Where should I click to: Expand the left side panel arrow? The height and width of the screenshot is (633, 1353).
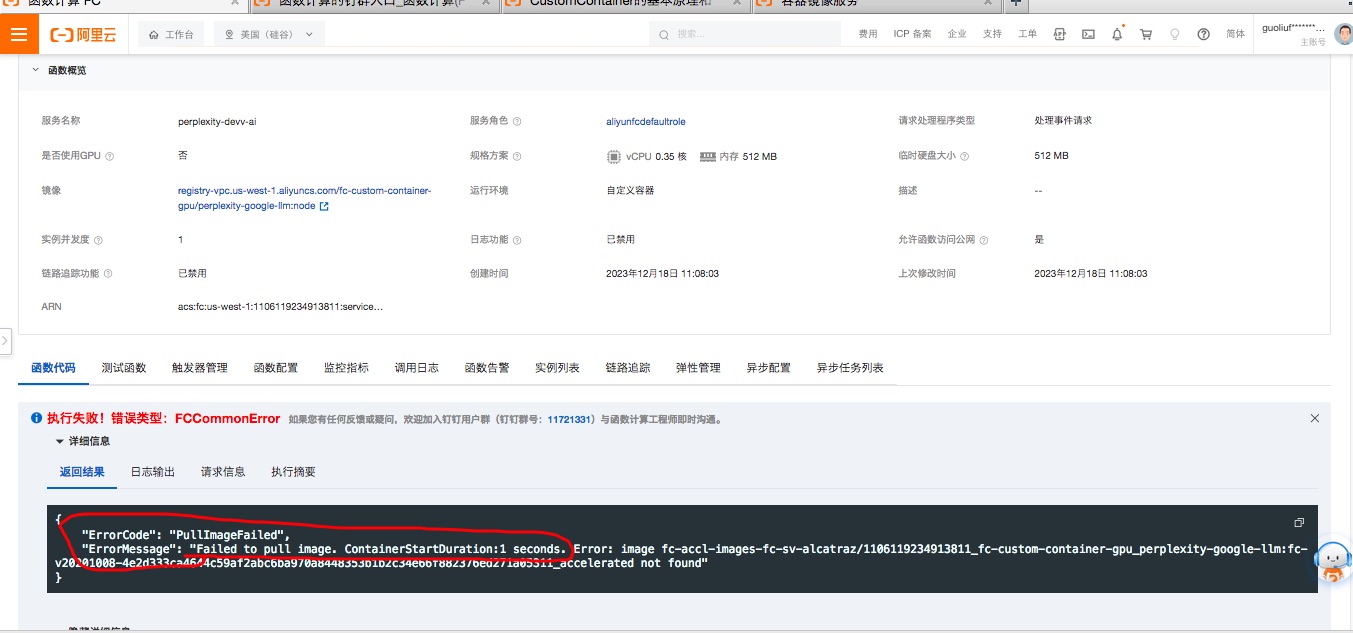click(x=5, y=340)
